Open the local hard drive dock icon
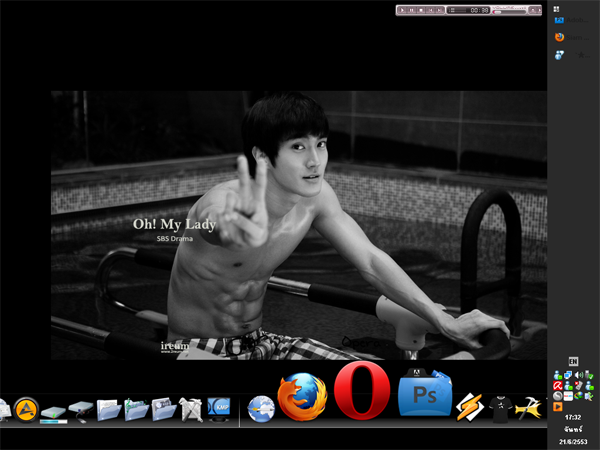The width and height of the screenshot is (600, 450). 53,414
